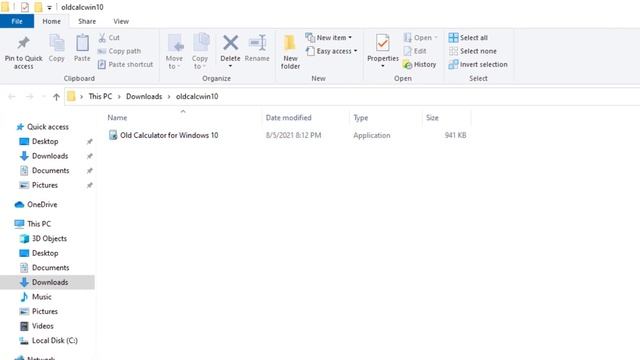Click the Paste clipboard icon

82,43
